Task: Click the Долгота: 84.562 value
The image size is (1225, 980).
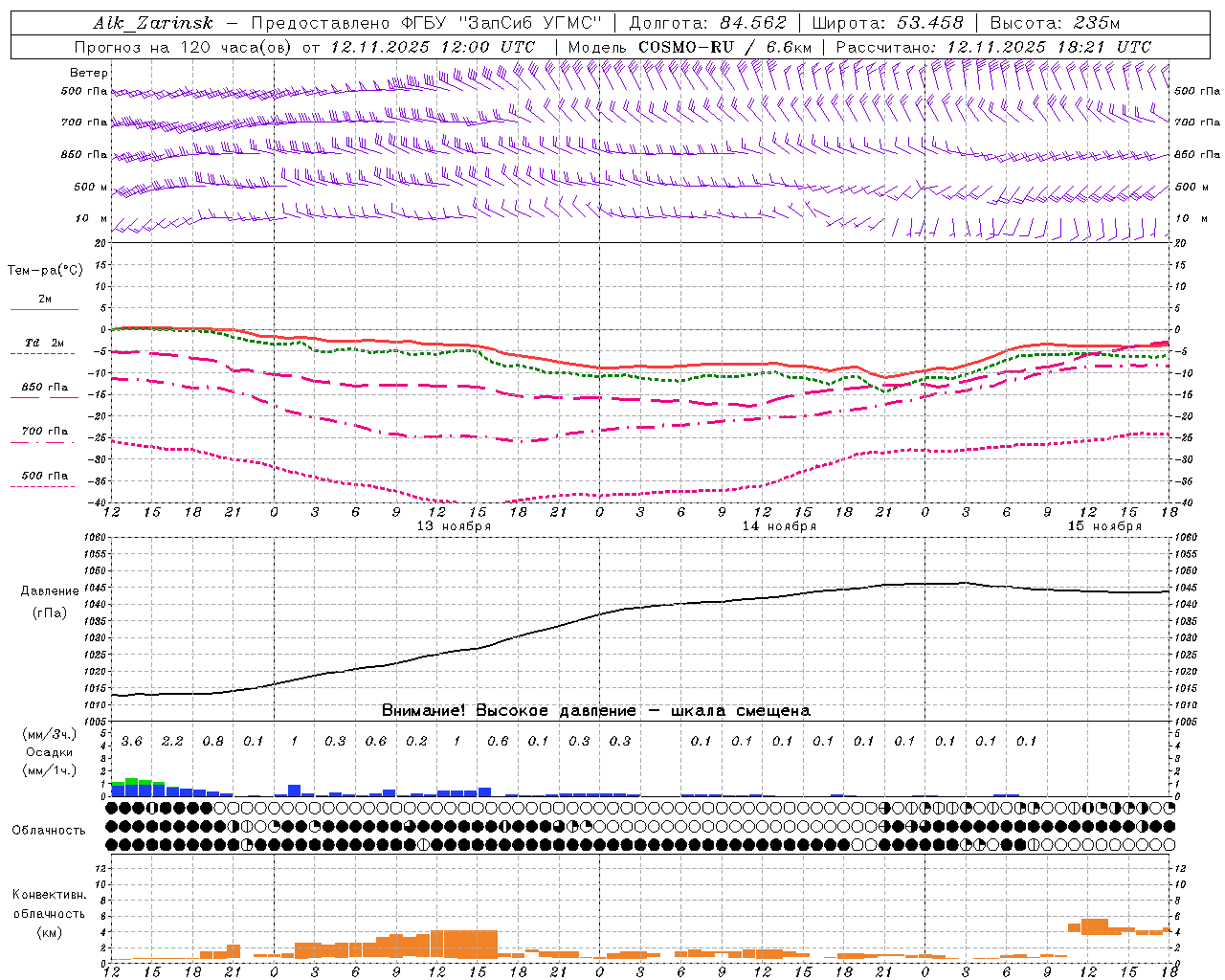Action: pyautogui.click(x=707, y=23)
